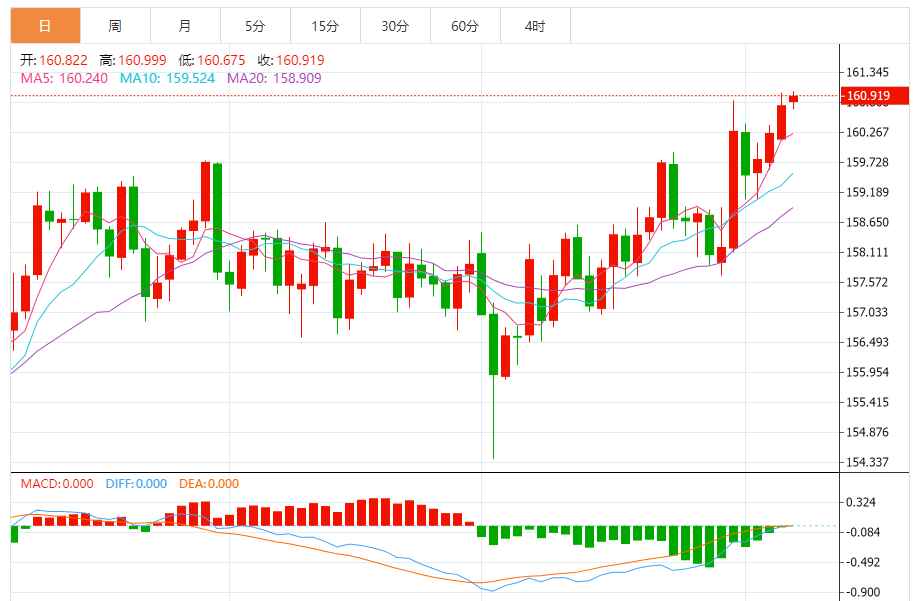Screen dimensions: 917x601
Task: Click the low price value 160.675
Action: (221, 60)
